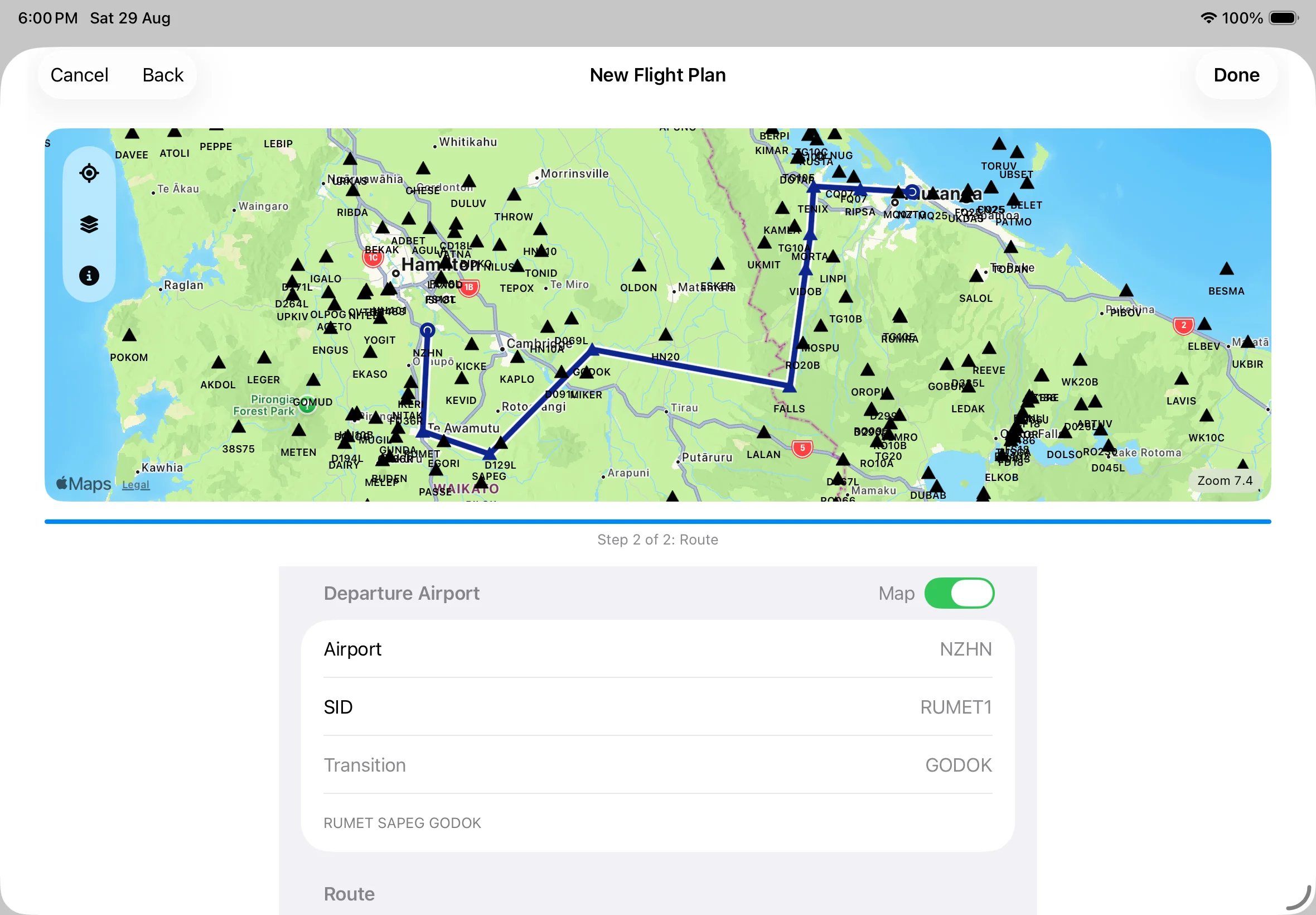This screenshot has height=915, width=1316.
Task: Toggle the Map switch off
Action: coord(959,593)
